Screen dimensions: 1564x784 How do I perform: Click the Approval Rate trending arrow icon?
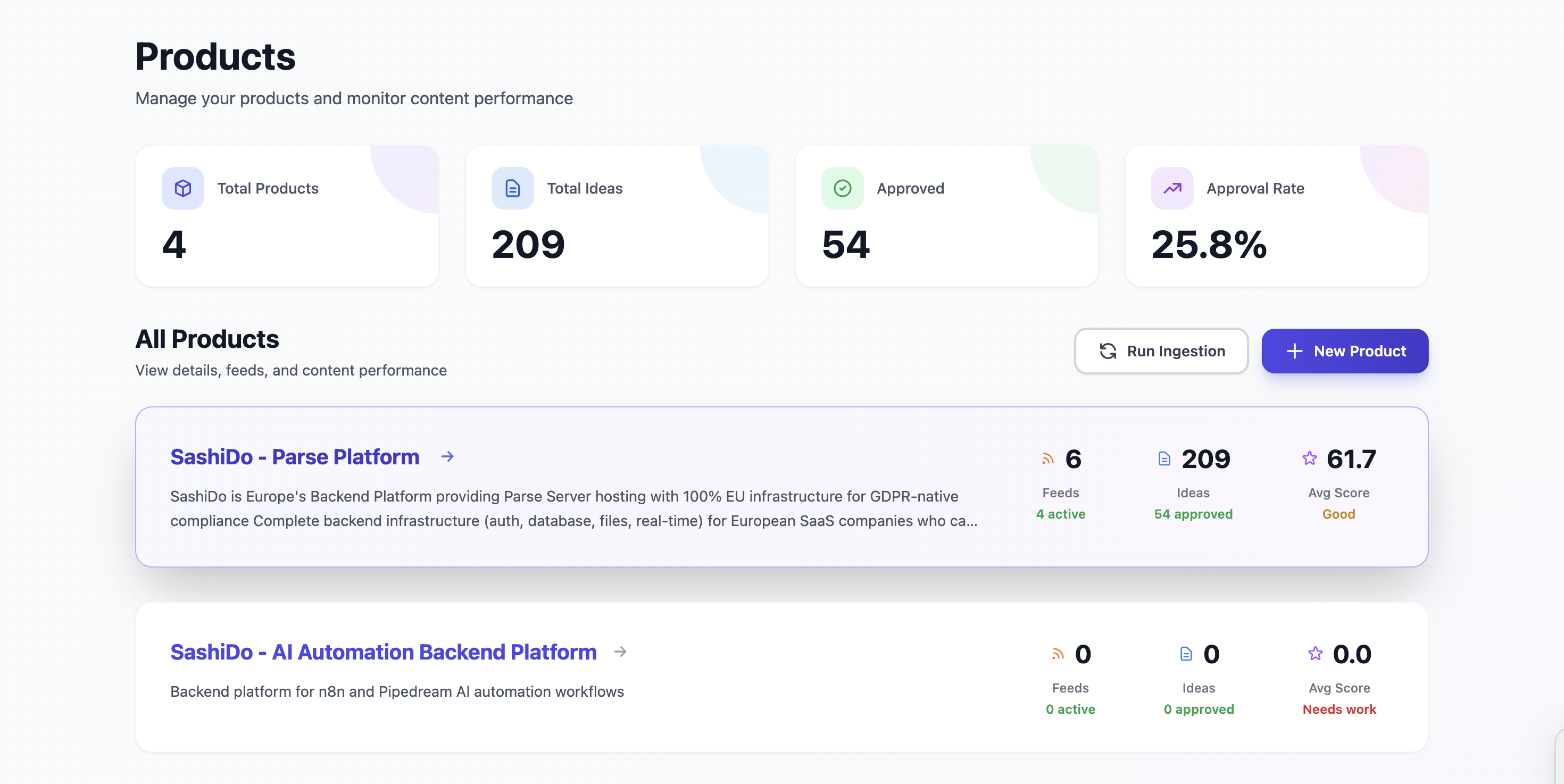click(x=1172, y=188)
